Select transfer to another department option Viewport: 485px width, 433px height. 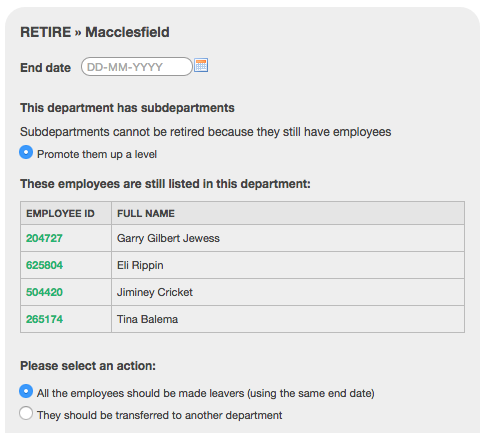[26, 413]
